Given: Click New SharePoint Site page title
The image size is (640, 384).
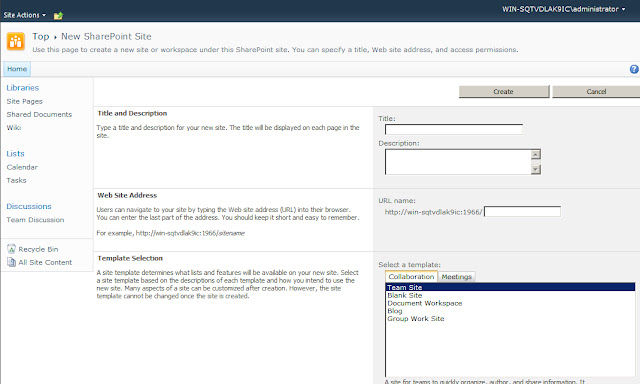Looking at the screenshot, I should click(x=106, y=36).
